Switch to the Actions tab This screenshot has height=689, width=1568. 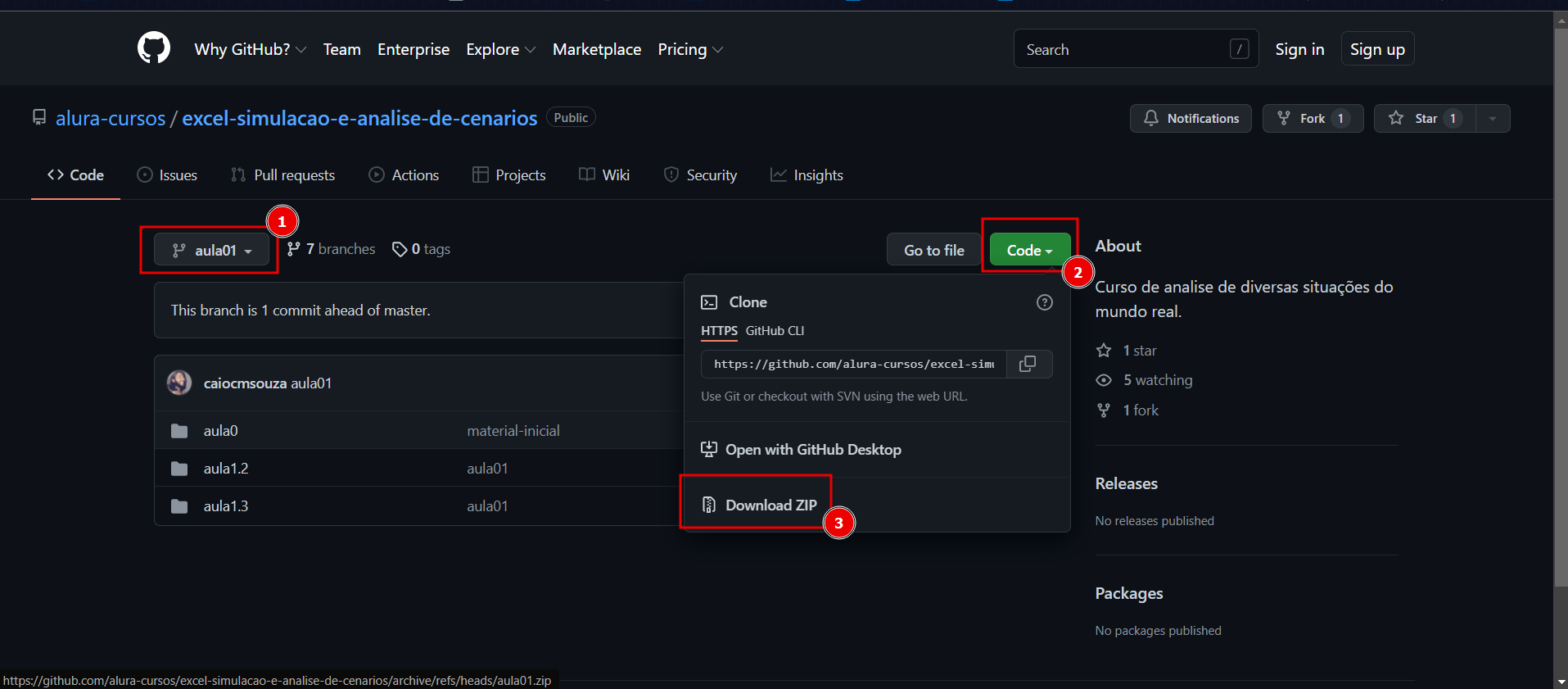pyautogui.click(x=404, y=175)
